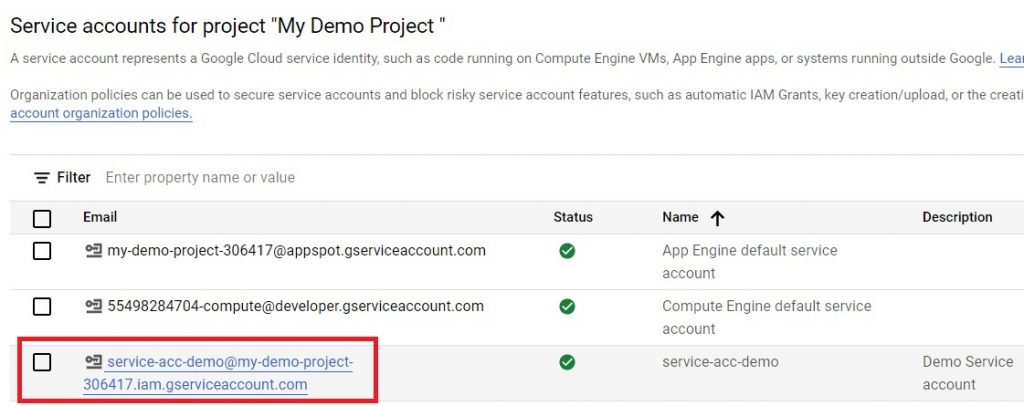Select the 55498284704-compute@developer.gserviceaccount.com email text

295,306
